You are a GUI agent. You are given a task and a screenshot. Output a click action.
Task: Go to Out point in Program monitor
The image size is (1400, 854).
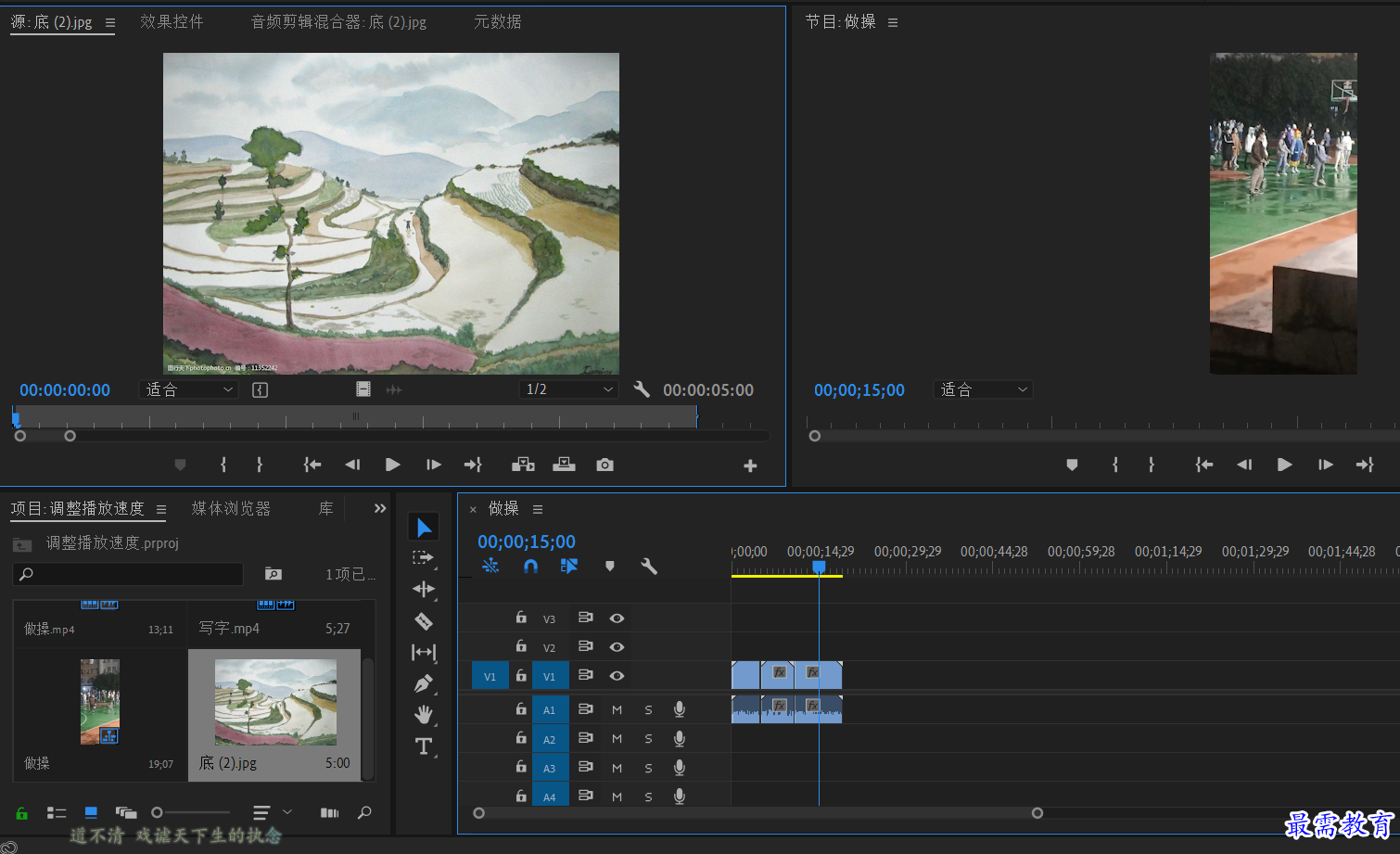pos(1365,465)
